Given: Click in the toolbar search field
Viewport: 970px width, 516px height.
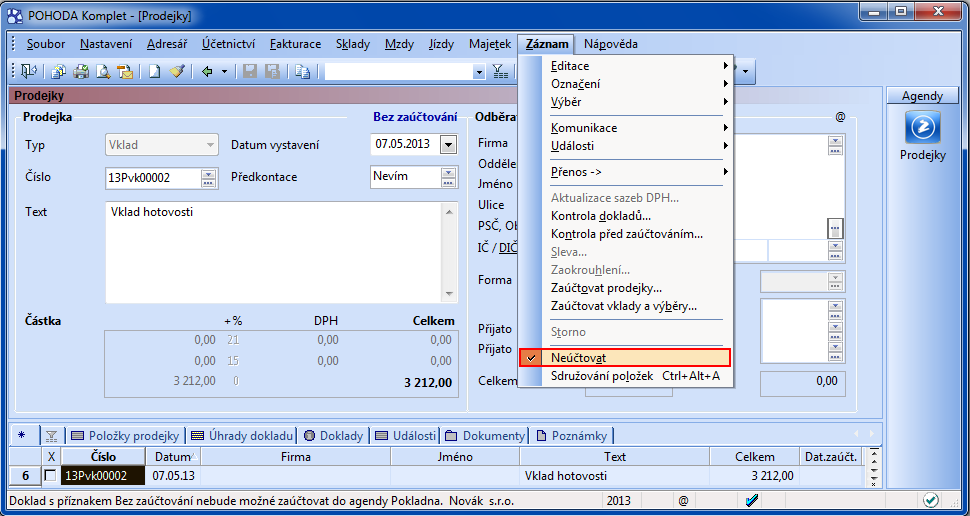Looking at the screenshot, I should coord(399,72).
